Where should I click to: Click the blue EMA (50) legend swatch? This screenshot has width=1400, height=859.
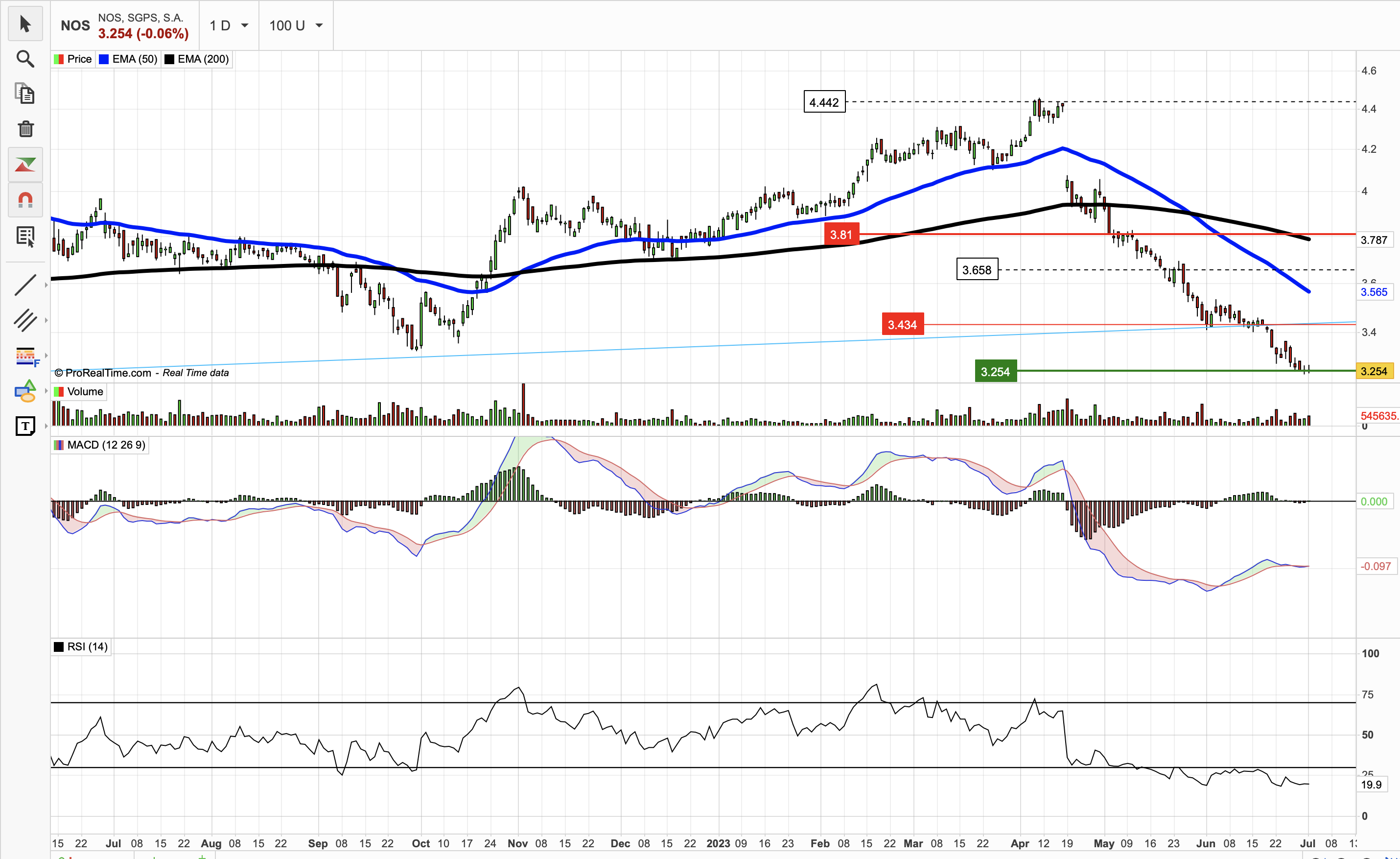tap(104, 59)
